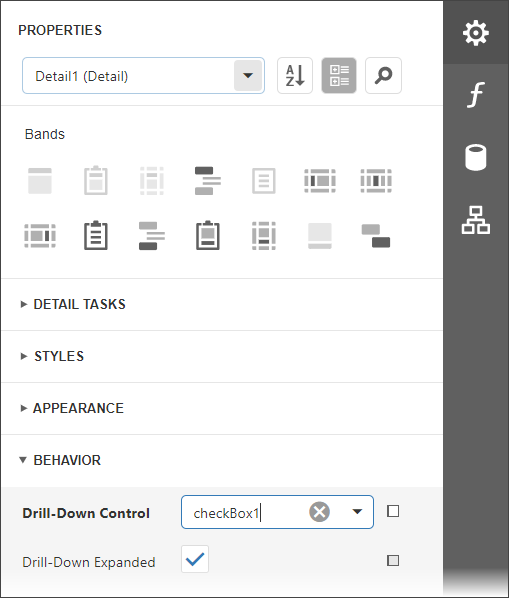Insert a Page Footer band

click(264, 236)
